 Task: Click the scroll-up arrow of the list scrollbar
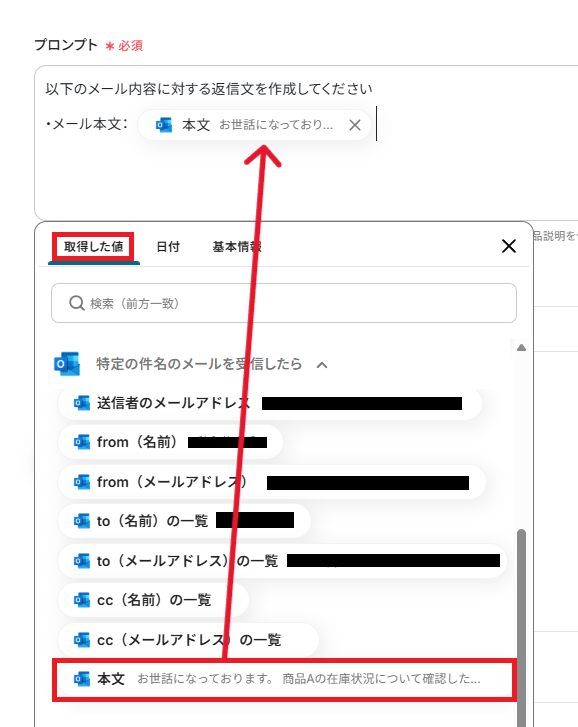pyautogui.click(x=521, y=347)
